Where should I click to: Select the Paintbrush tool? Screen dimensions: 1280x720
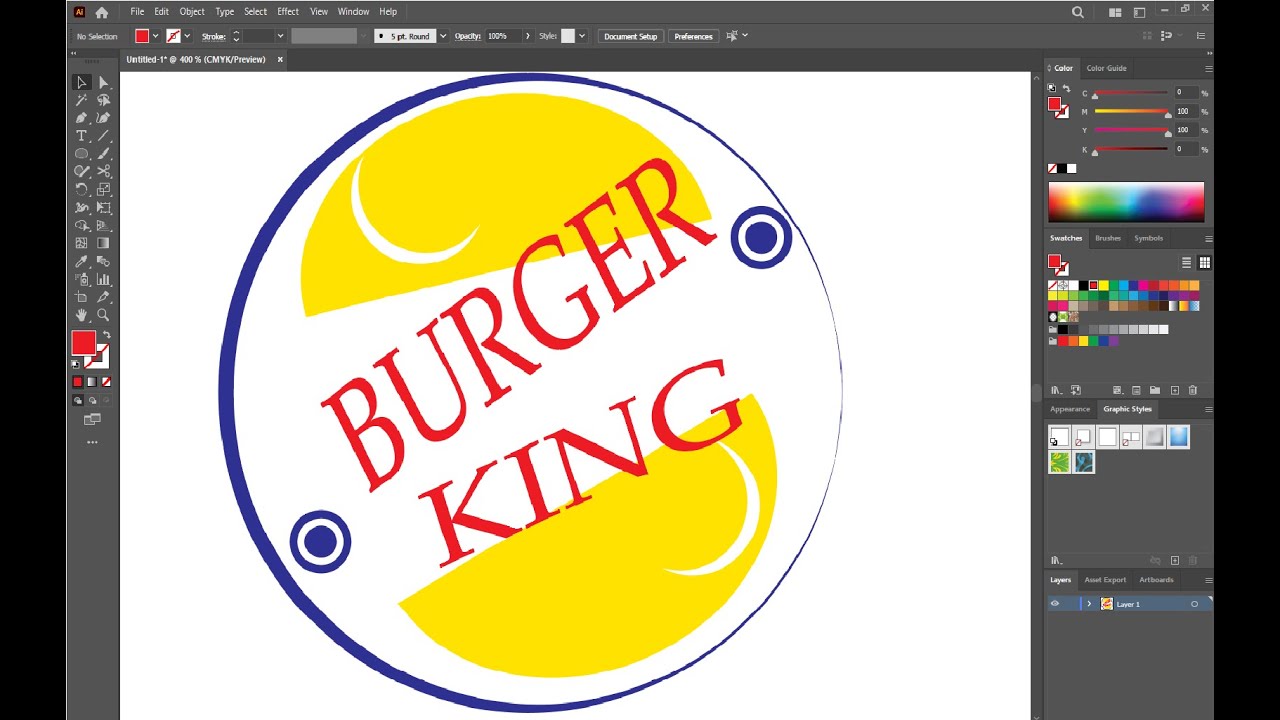[103, 154]
